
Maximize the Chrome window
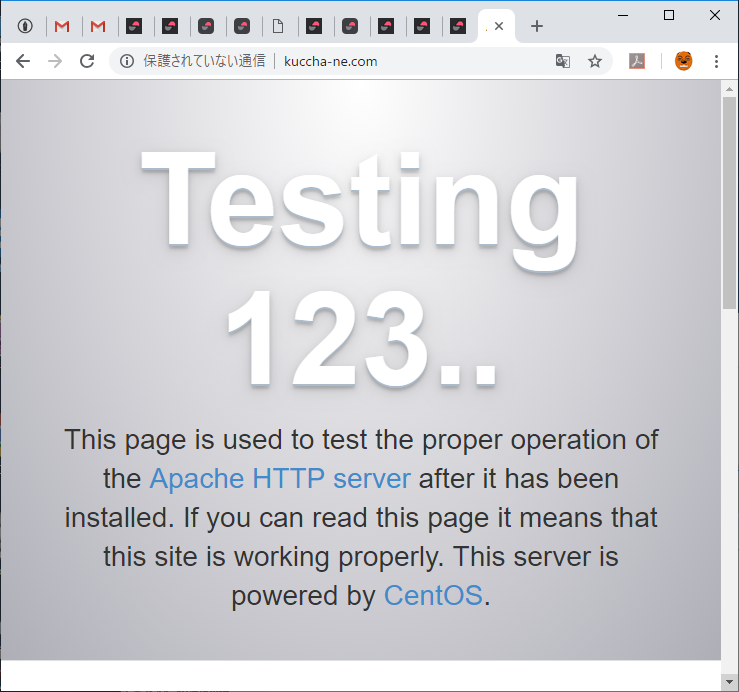668,15
